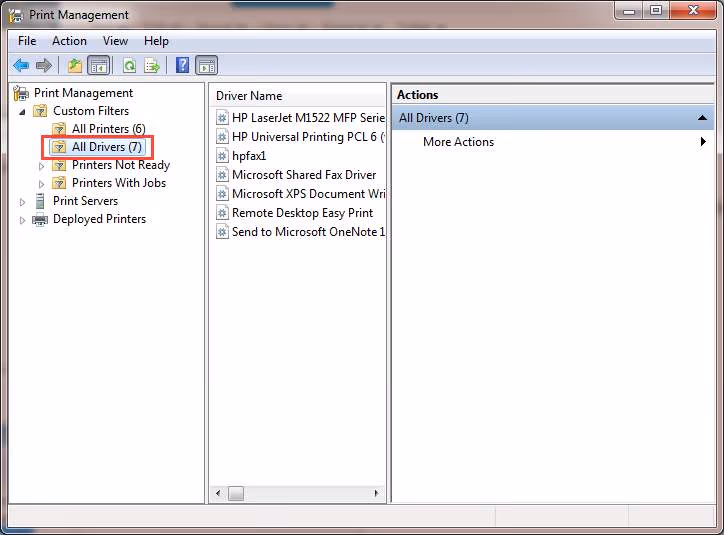724x535 pixels.
Task: Open More Actions submenu in Actions pane
Action: pyautogui.click(x=458, y=142)
